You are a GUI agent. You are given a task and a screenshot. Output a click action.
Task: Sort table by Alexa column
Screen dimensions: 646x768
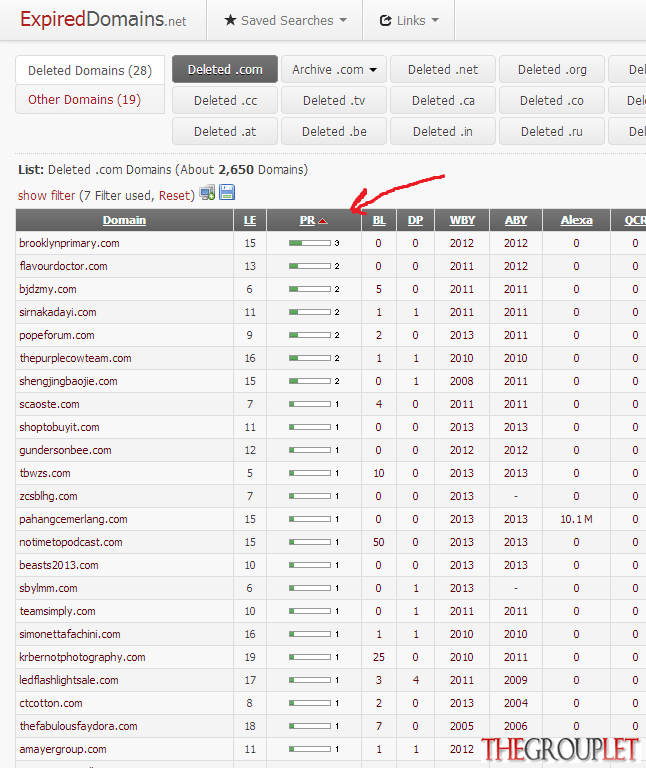click(576, 220)
